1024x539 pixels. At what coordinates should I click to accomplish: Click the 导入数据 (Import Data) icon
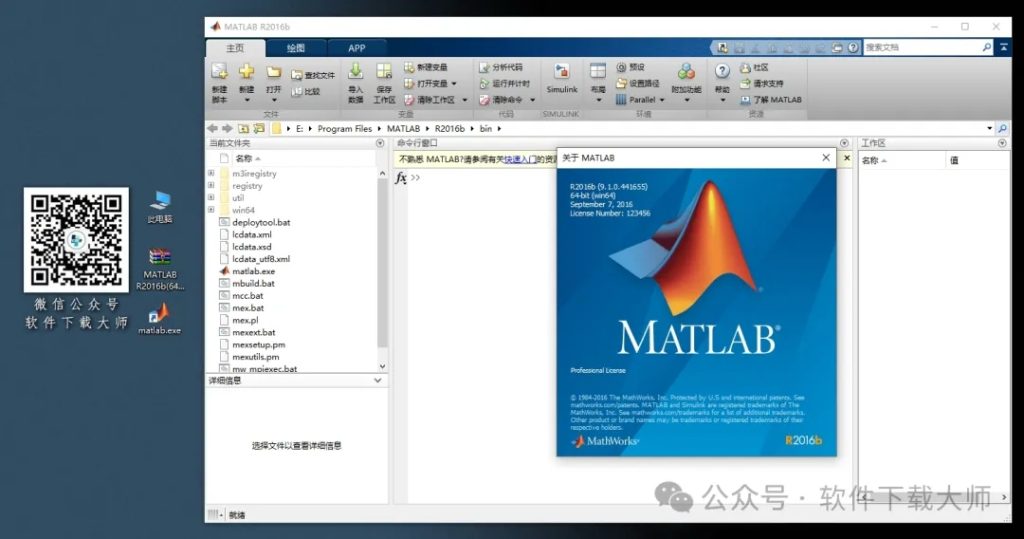355,72
